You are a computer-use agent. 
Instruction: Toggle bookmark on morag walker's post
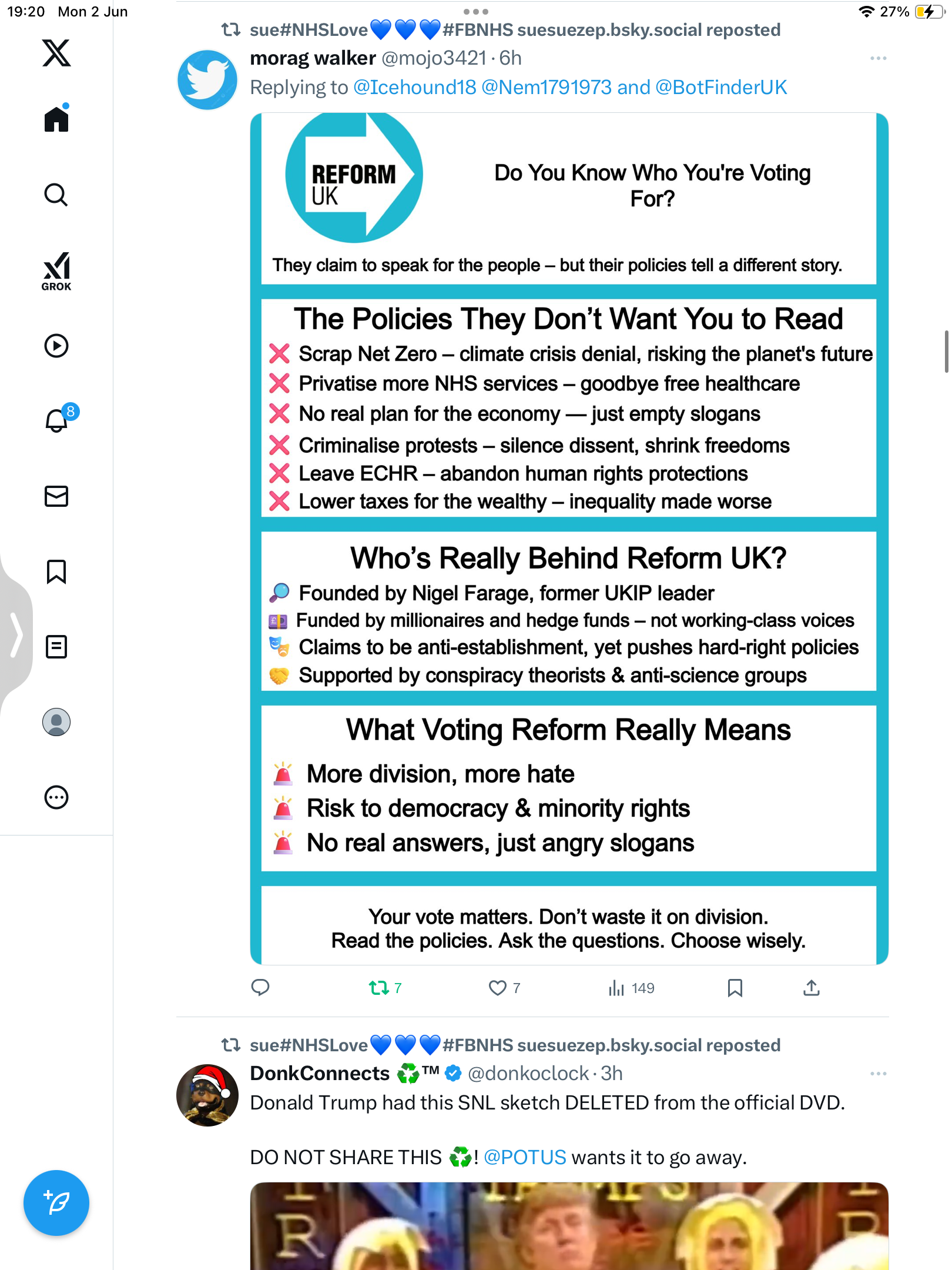tap(735, 988)
